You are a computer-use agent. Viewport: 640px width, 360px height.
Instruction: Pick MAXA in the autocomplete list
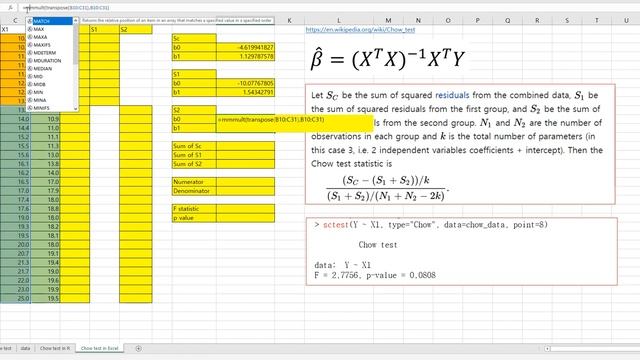coord(40,37)
